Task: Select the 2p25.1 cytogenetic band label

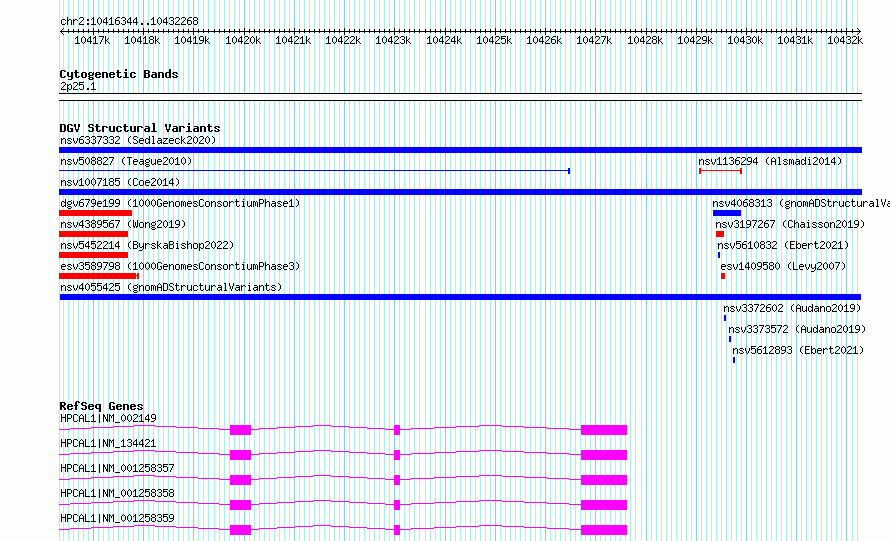Action: coord(78,86)
